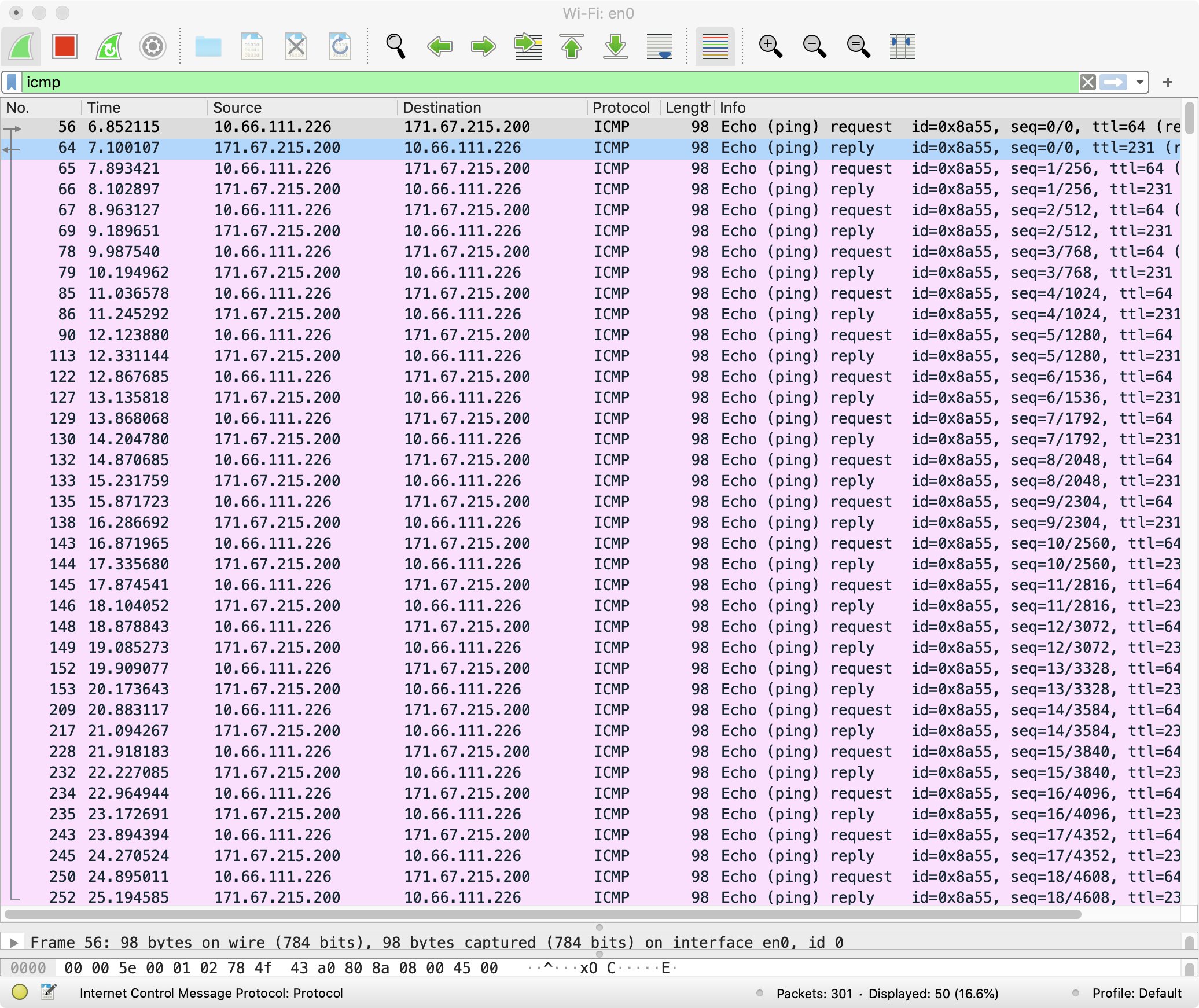1199x1008 pixels.
Task: Sort by the Protocol column header
Action: pos(620,108)
